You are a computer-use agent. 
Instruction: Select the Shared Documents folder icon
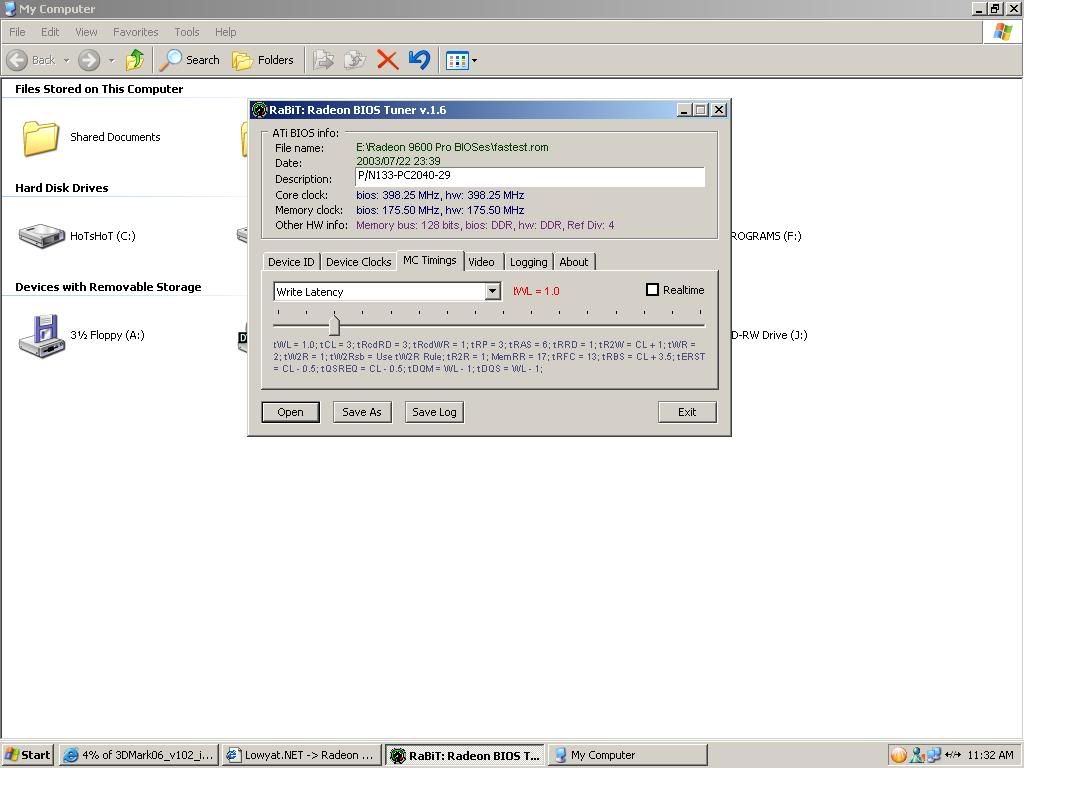[x=40, y=138]
